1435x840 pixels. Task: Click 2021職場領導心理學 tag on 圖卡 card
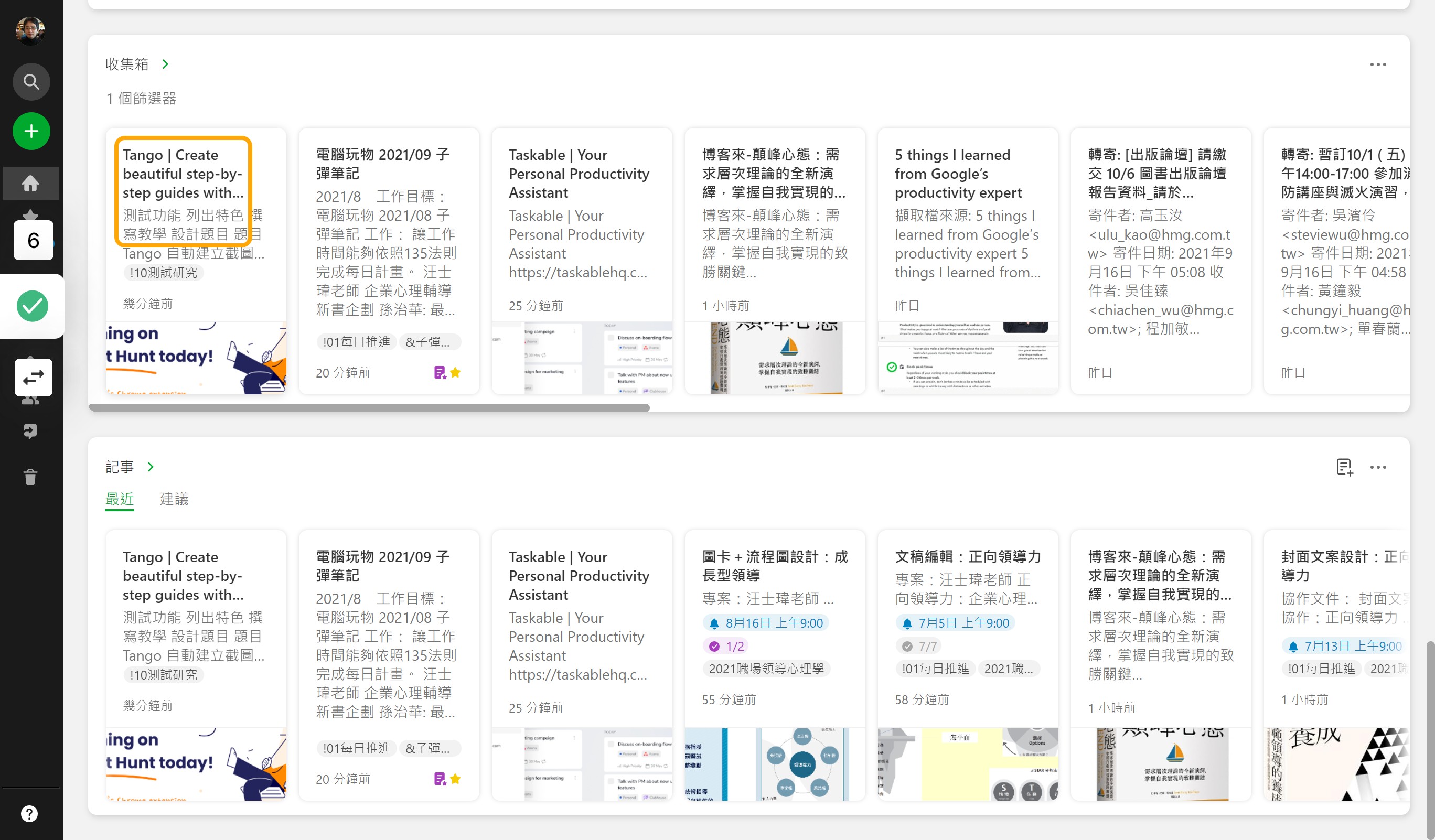(x=766, y=669)
